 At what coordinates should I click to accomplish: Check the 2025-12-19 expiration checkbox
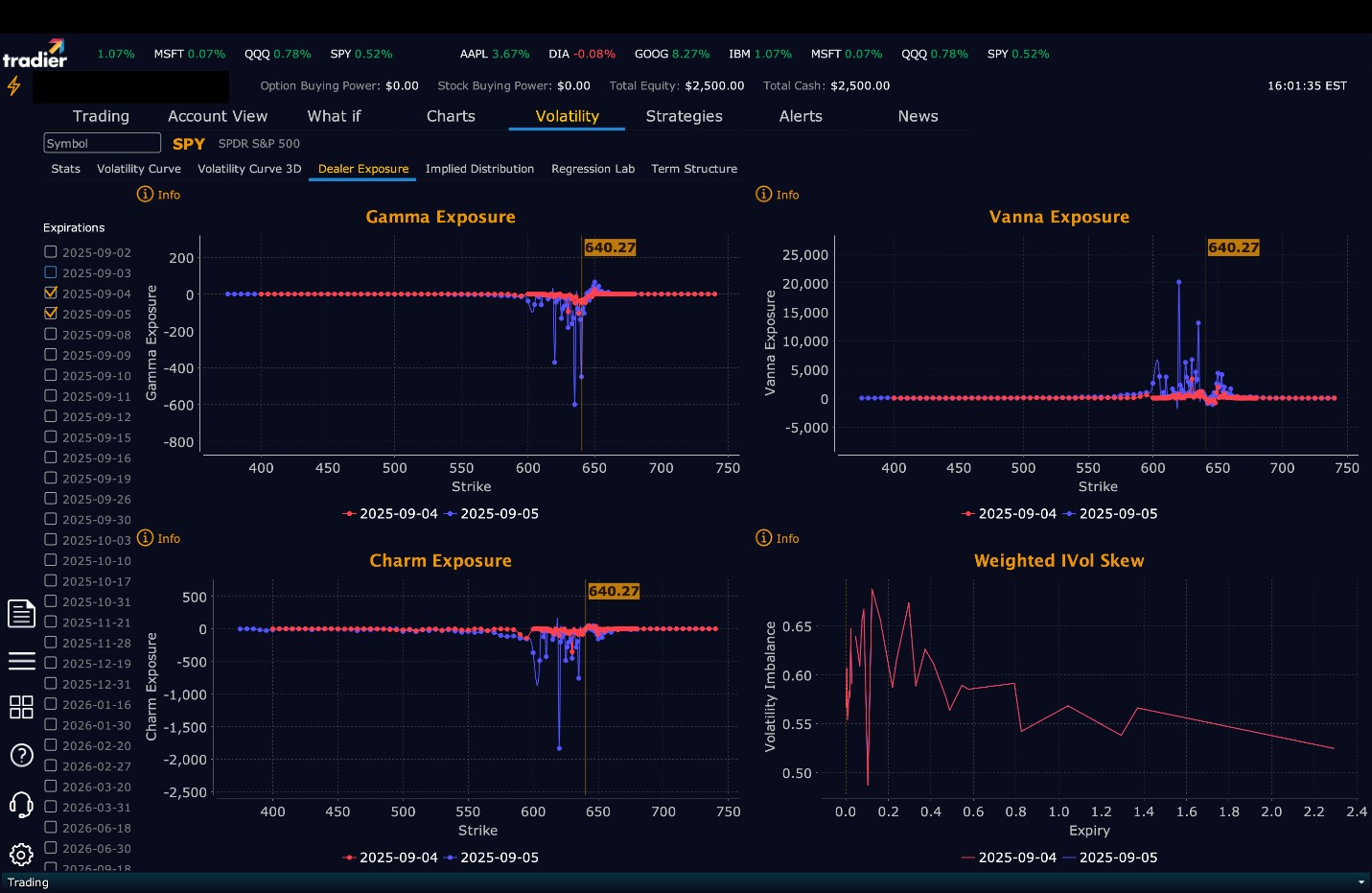coord(51,663)
